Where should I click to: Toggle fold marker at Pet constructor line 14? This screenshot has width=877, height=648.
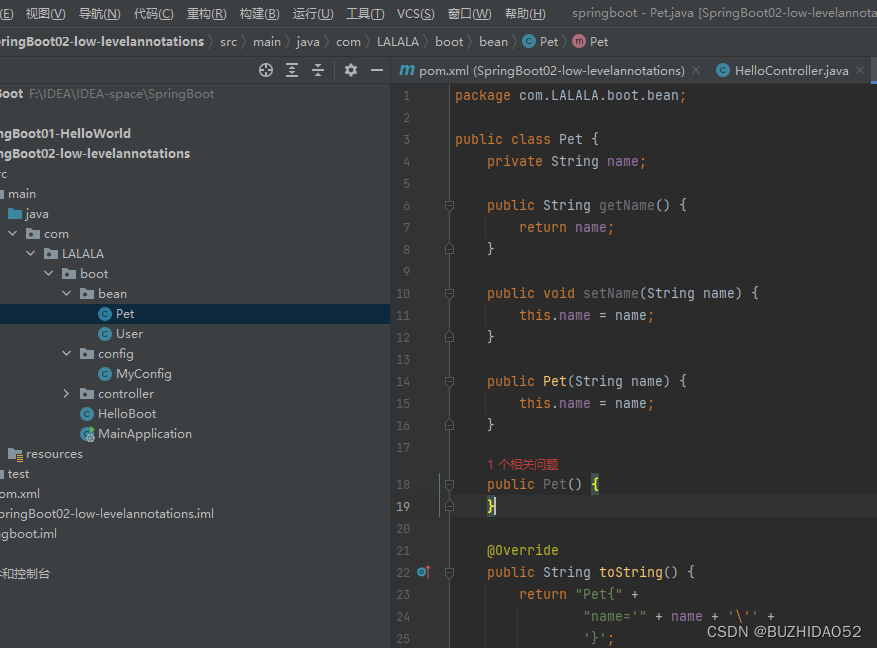(x=449, y=381)
